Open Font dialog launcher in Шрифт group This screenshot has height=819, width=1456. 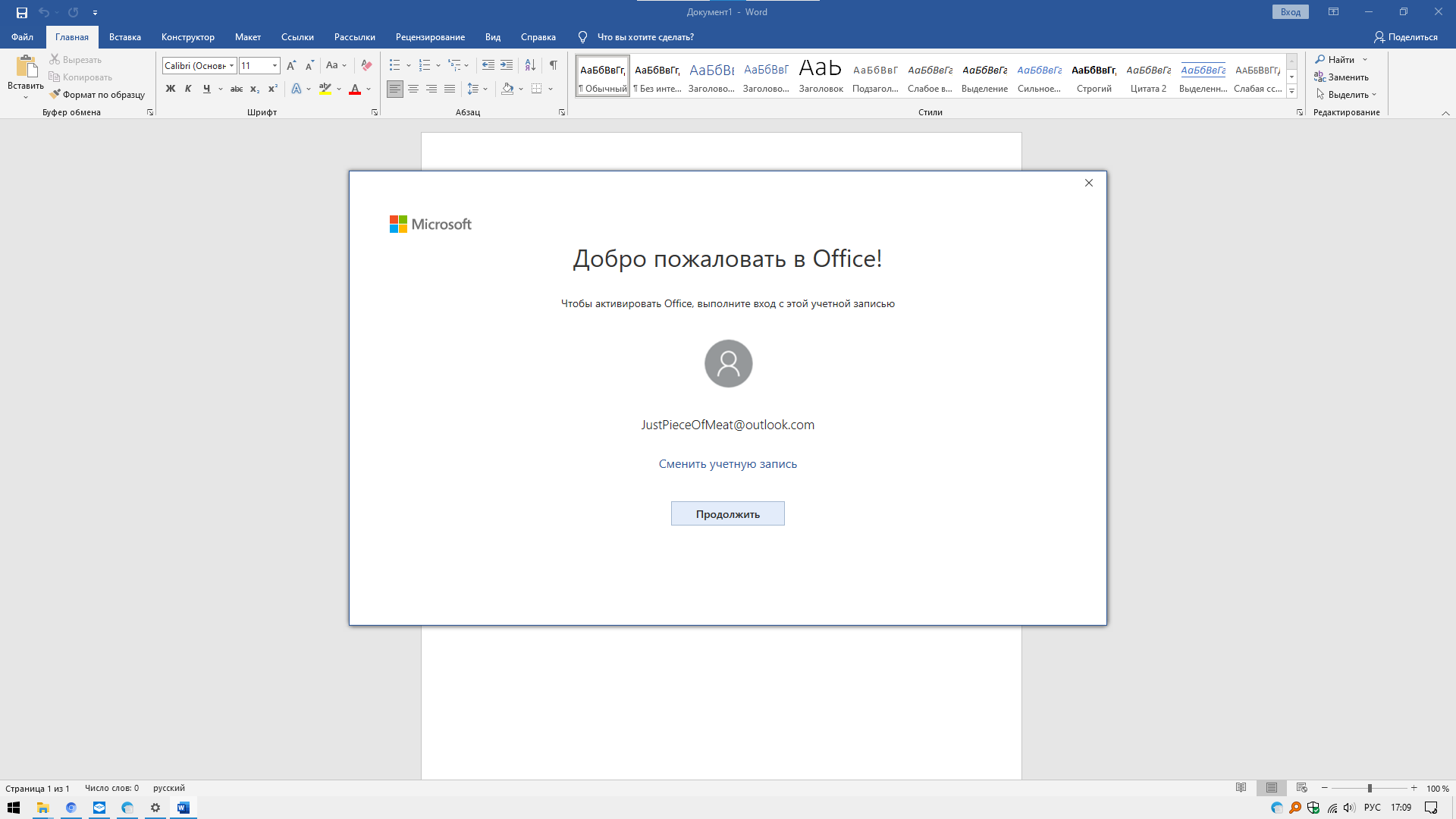tap(375, 112)
